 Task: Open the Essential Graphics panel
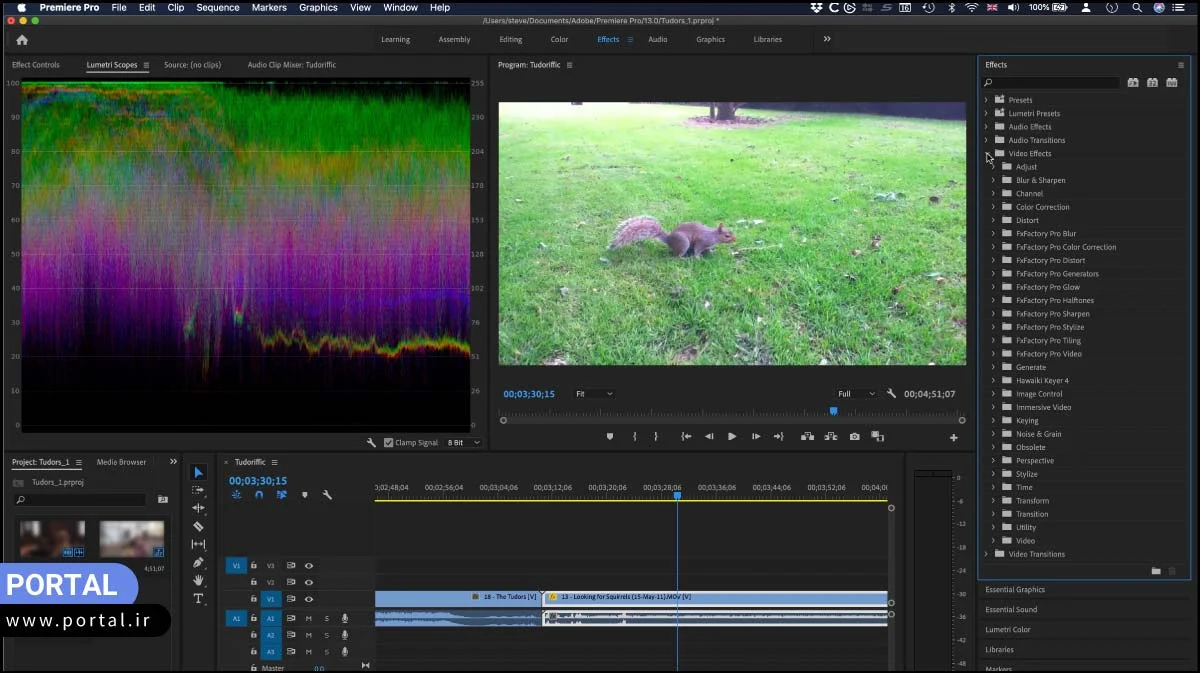coord(1015,590)
